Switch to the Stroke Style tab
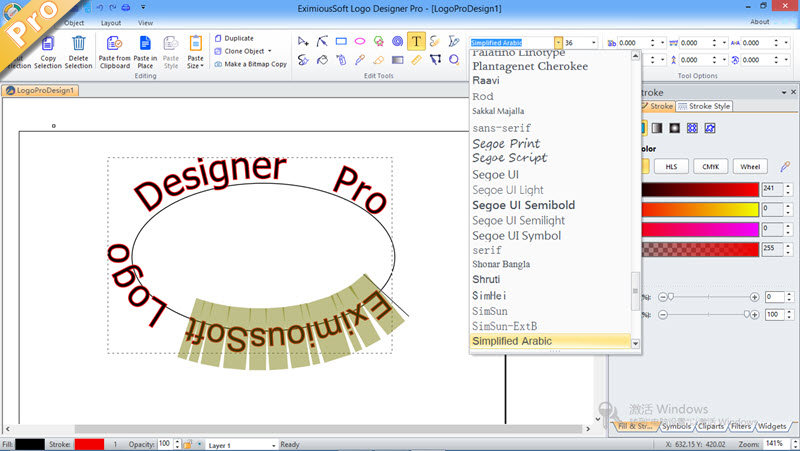Image resolution: width=800 pixels, height=451 pixels. [705, 106]
